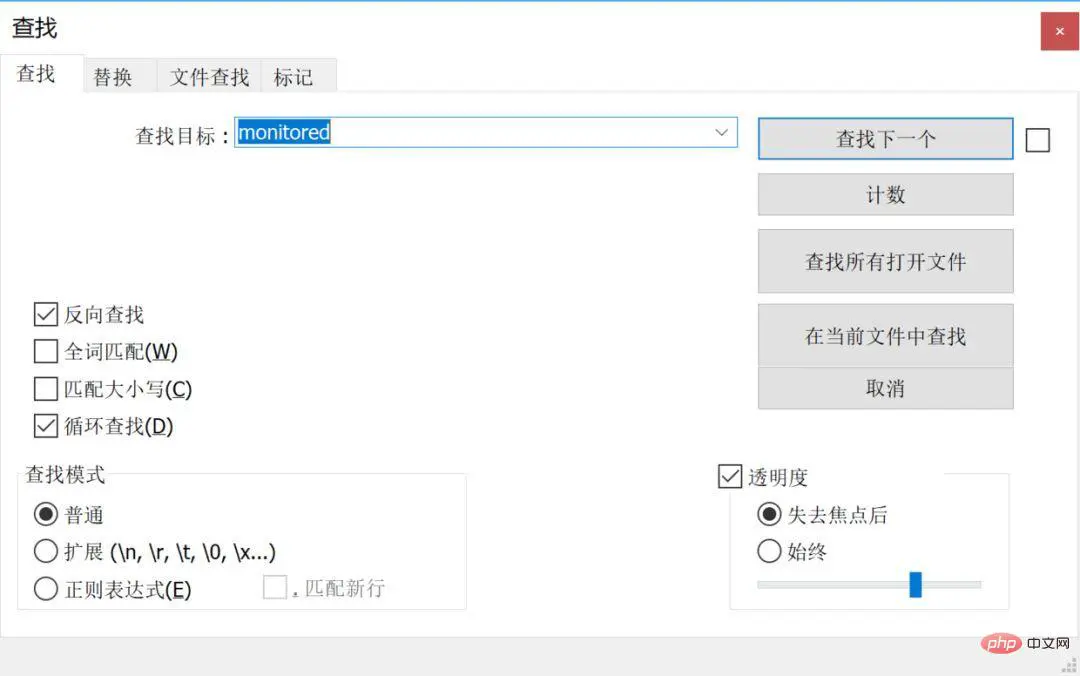Screen dimensions: 1080x676
Task: Select the 正则表达式 radio button
Action: coord(46,589)
